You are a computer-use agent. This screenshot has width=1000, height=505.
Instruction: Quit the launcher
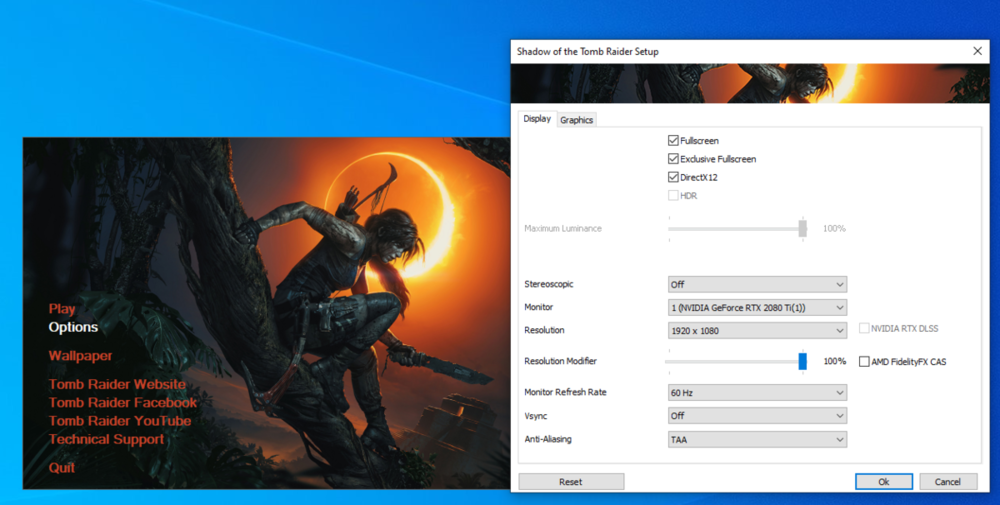62,468
